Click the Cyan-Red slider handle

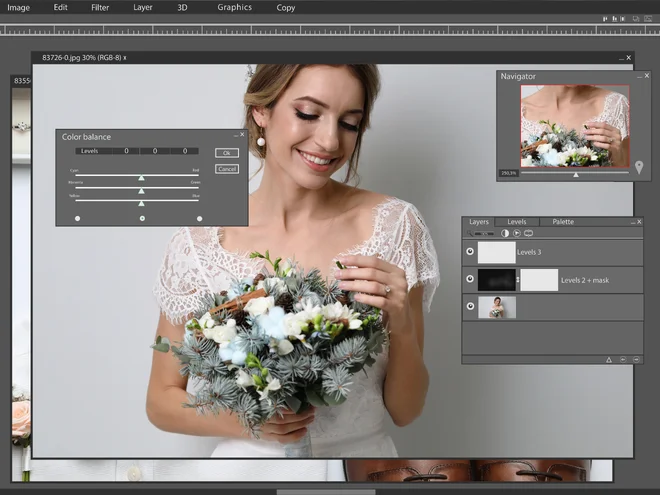(141, 176)
